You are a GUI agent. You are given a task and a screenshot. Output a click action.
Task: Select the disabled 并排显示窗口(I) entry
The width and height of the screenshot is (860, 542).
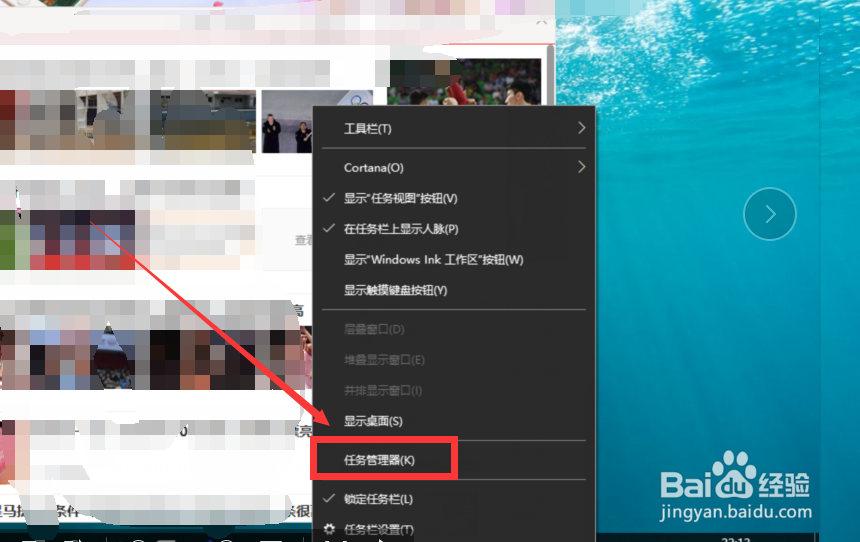coord(454,391)
